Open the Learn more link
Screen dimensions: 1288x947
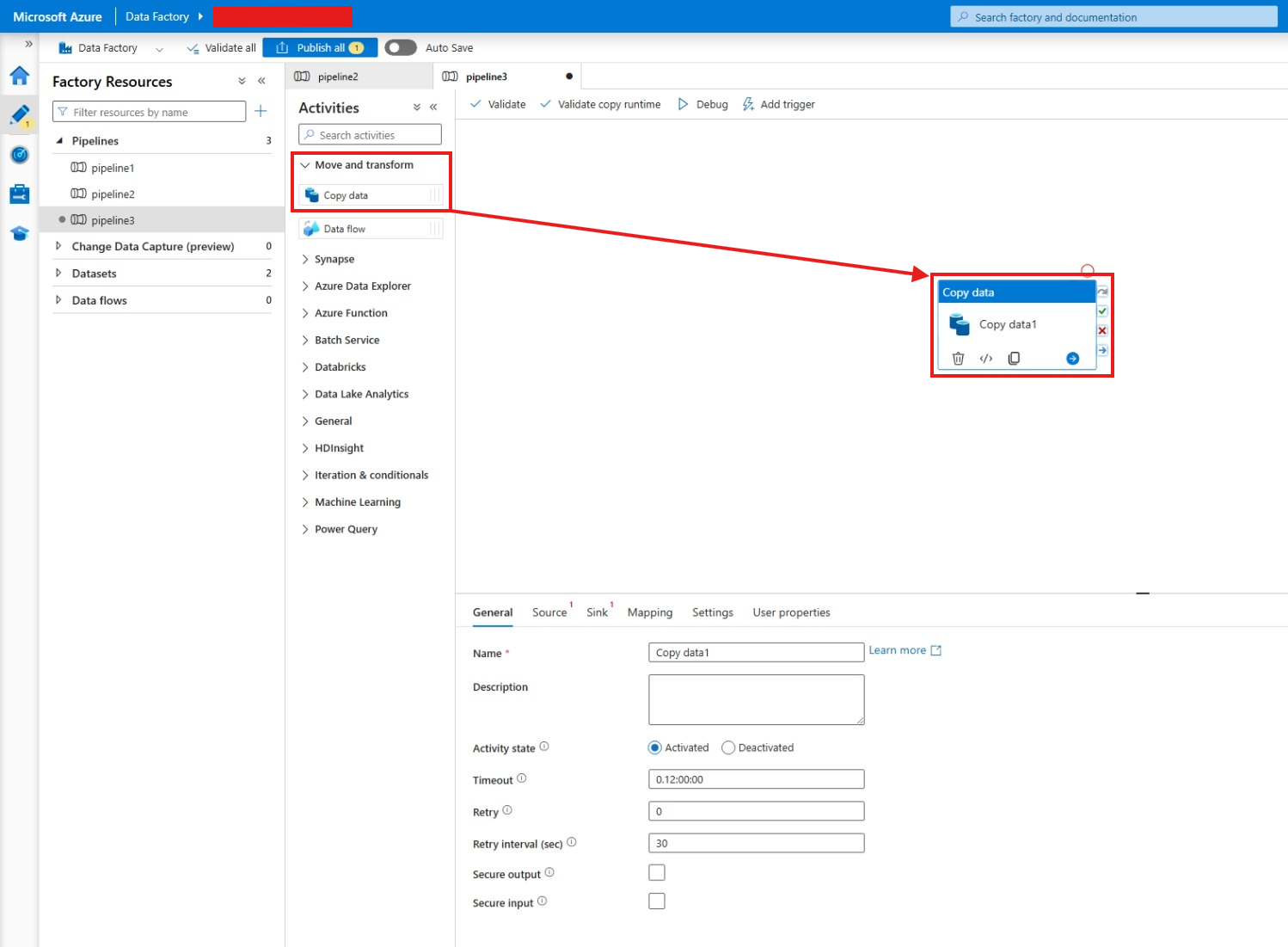point(905,650)
